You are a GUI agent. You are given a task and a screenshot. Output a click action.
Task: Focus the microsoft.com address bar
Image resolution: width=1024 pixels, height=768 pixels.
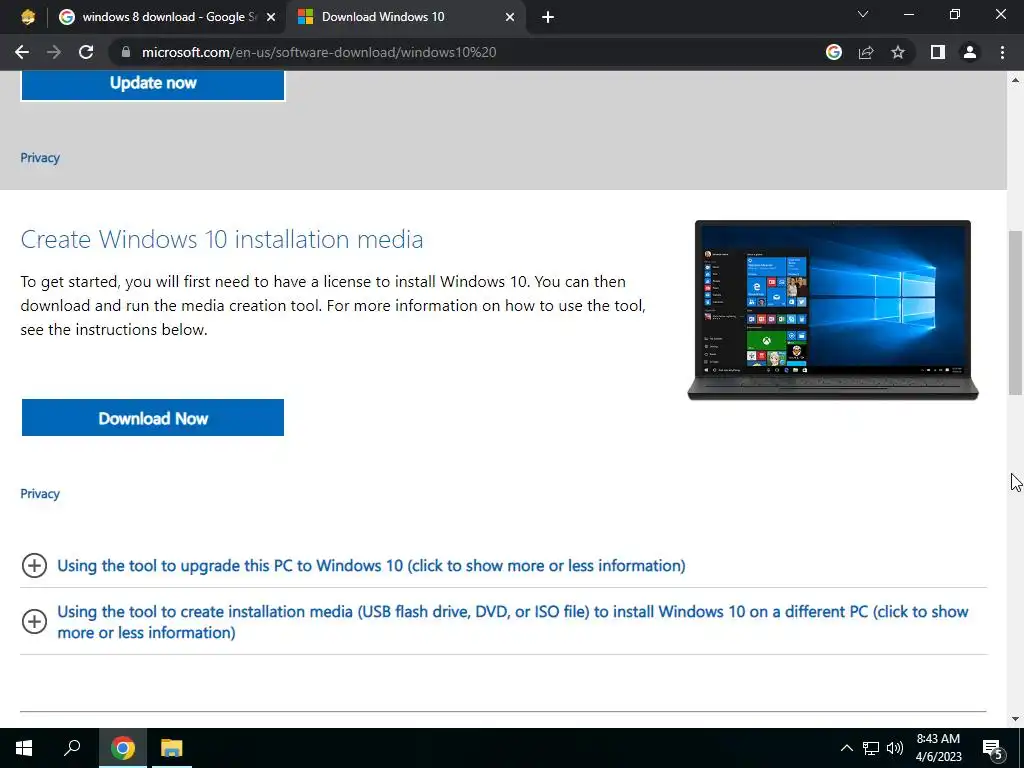point(457,52)
